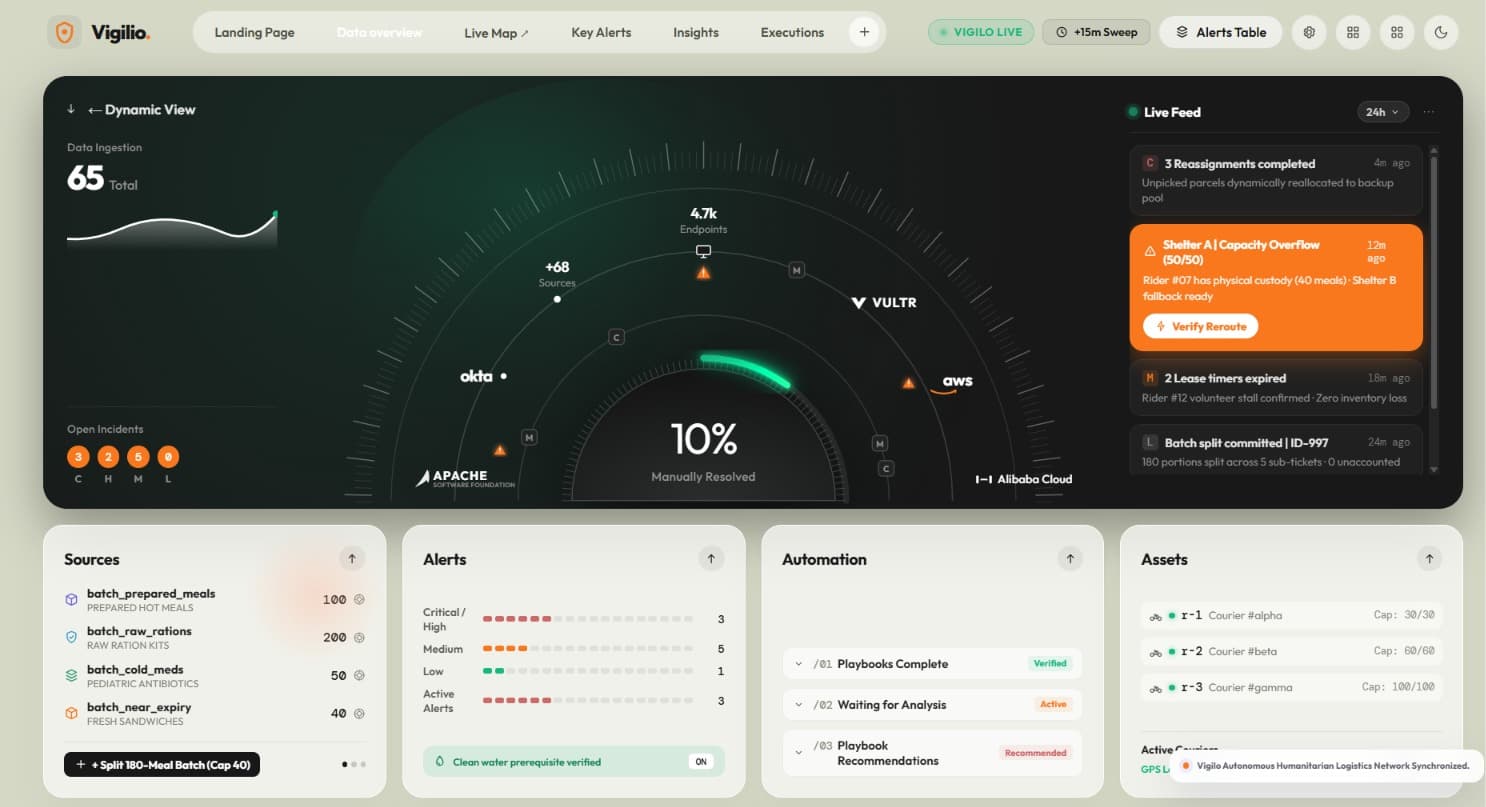
Task: Expand Waiting for Analysis row
Action: pos(932,704)
